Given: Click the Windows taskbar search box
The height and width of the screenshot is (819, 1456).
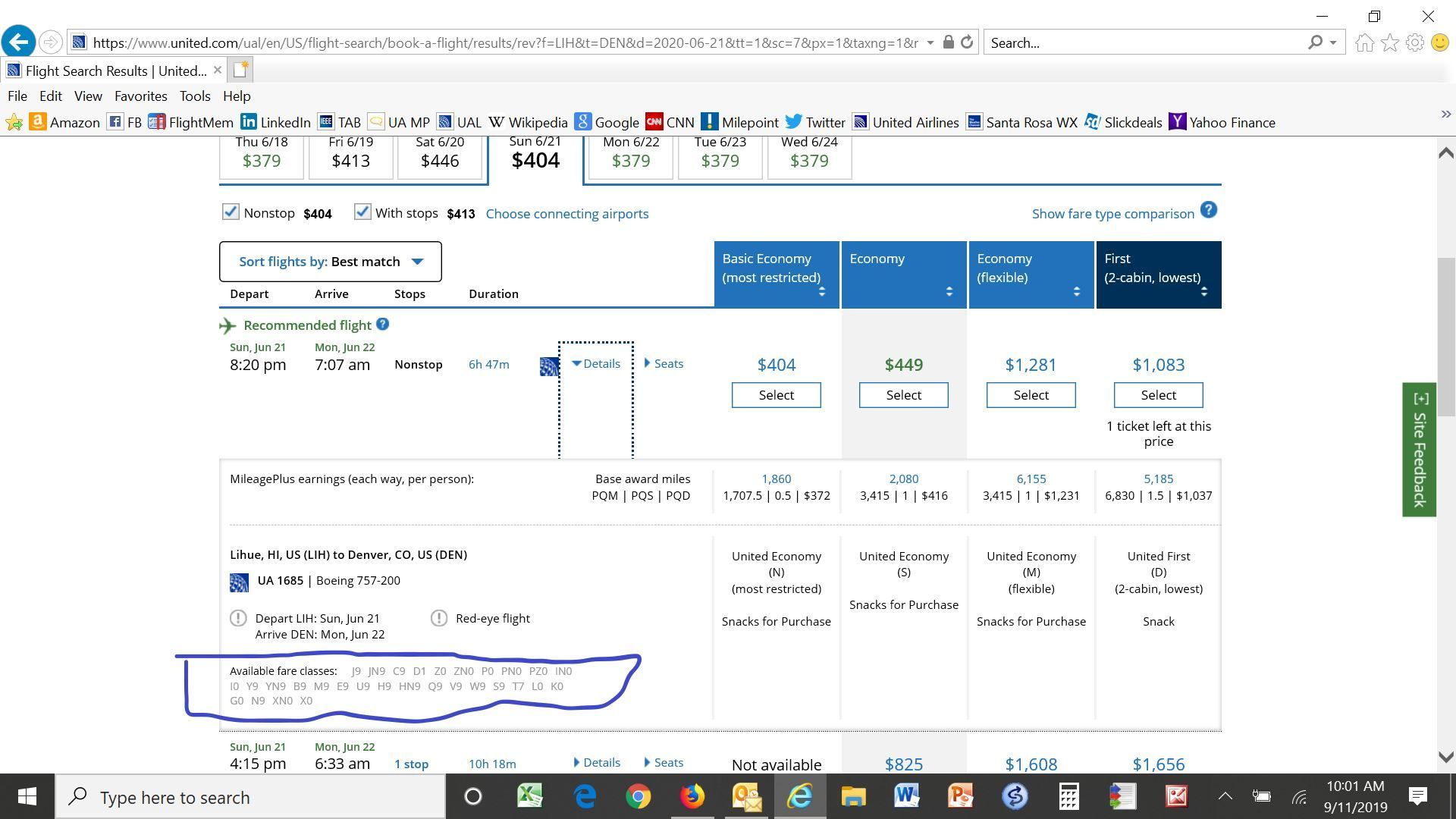Looking at the screenshot, I should click(x=250, y=797).
